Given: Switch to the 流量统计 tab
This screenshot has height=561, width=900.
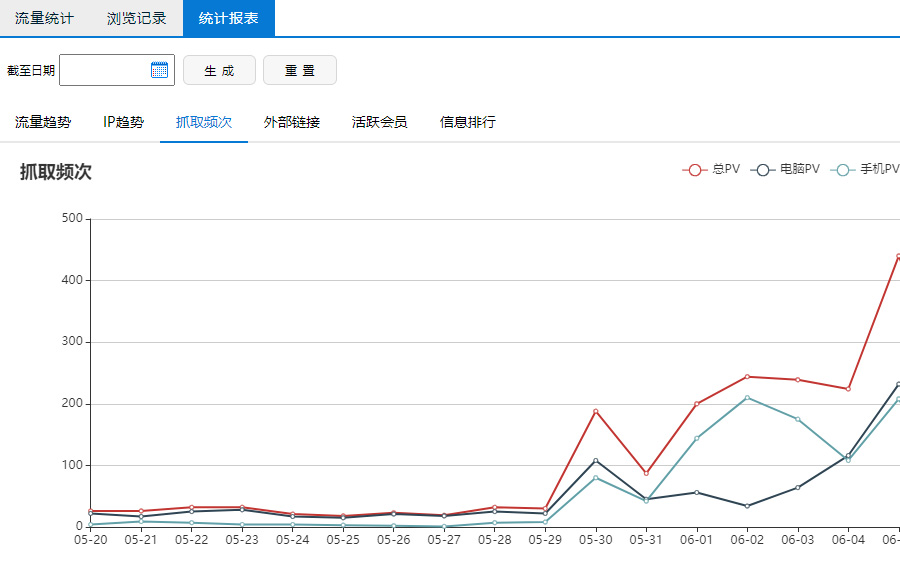Looking at the screenshot, I should point(44,18).
